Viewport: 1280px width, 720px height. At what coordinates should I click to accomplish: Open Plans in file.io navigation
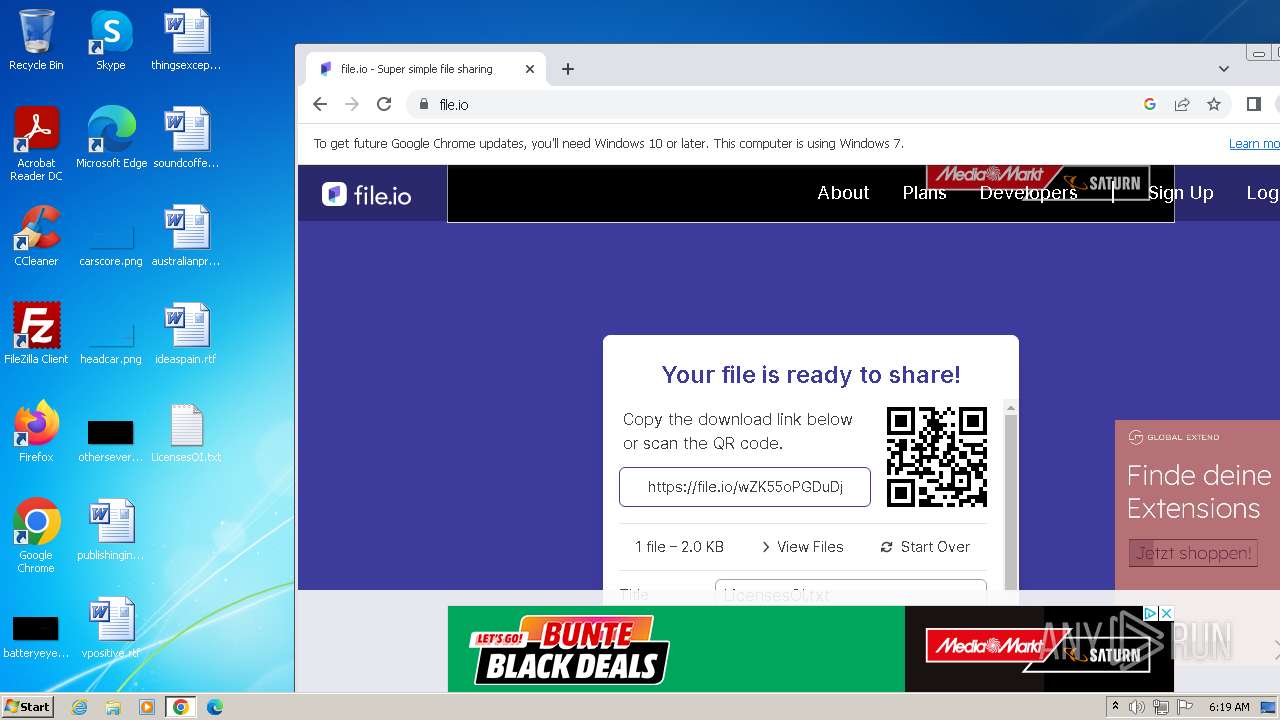924,193
